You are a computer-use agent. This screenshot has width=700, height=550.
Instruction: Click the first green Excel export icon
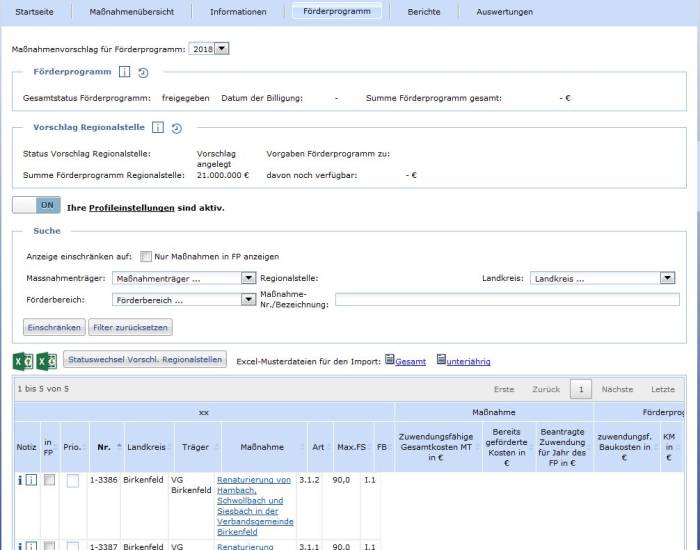[23, 361]
